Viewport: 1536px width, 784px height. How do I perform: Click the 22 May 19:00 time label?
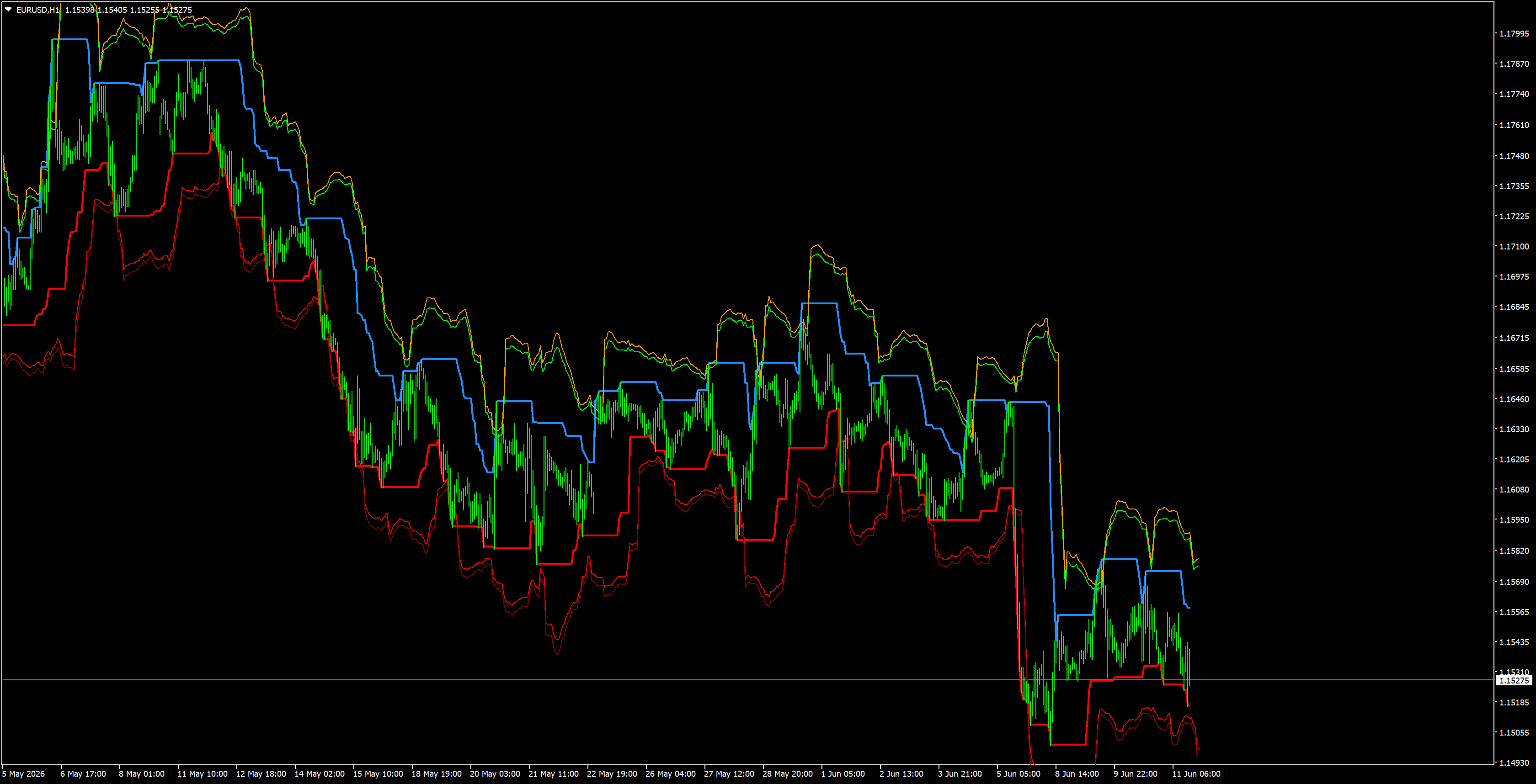[612, 774]
